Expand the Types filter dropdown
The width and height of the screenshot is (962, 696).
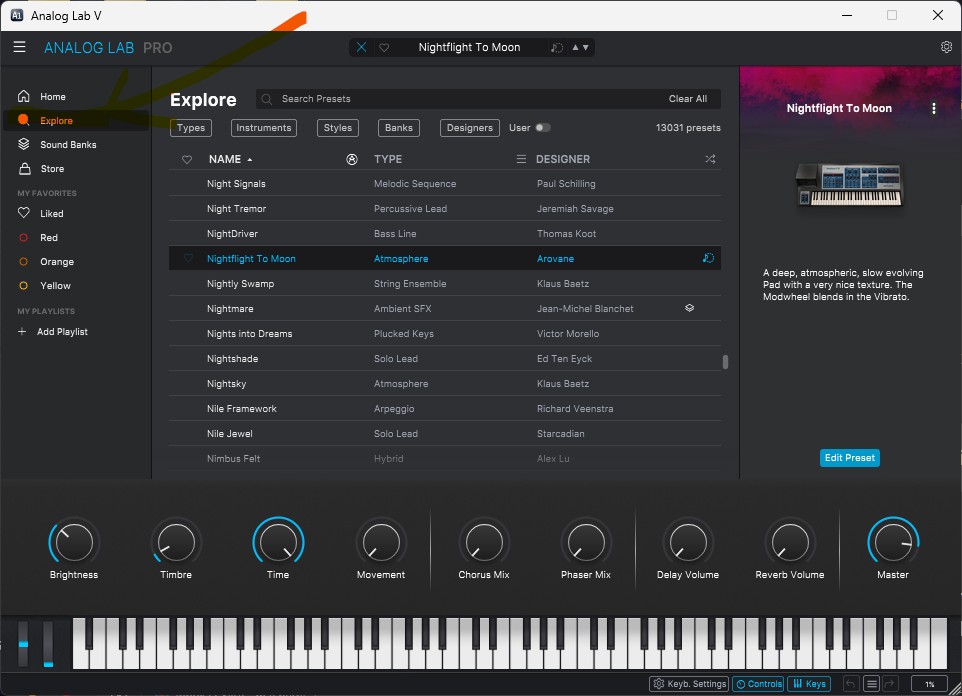[191, 128]
